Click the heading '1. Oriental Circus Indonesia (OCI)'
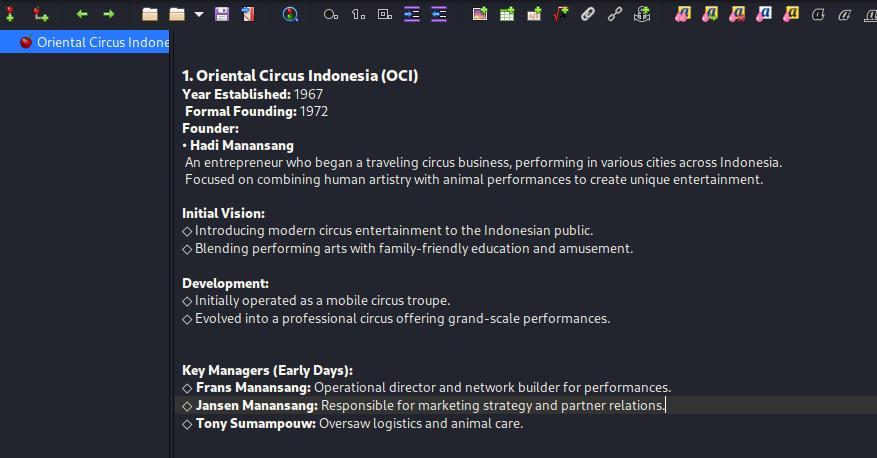This screenshot has width=877, height=458. [x=300, y=75]
